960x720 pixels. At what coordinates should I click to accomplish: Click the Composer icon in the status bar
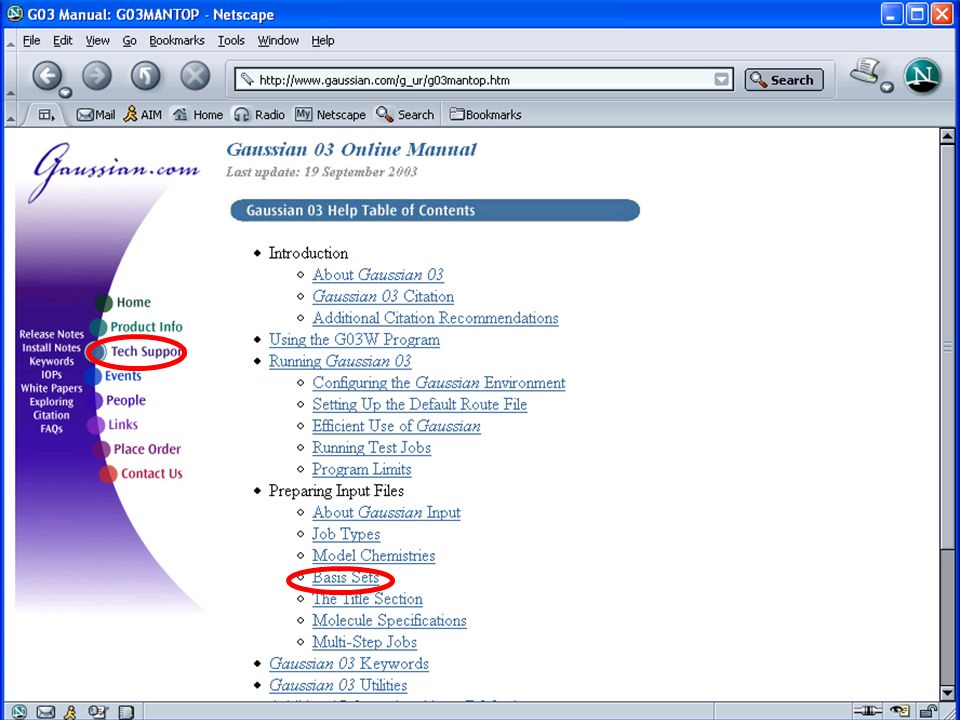pos(98,711)
